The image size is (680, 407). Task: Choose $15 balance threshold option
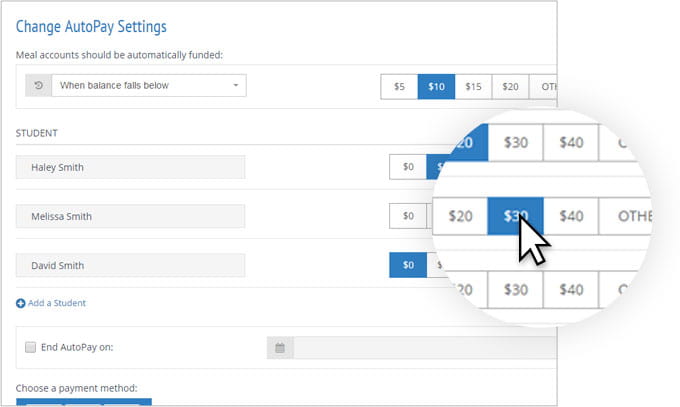pyautogui.click(x=473, y=87)
